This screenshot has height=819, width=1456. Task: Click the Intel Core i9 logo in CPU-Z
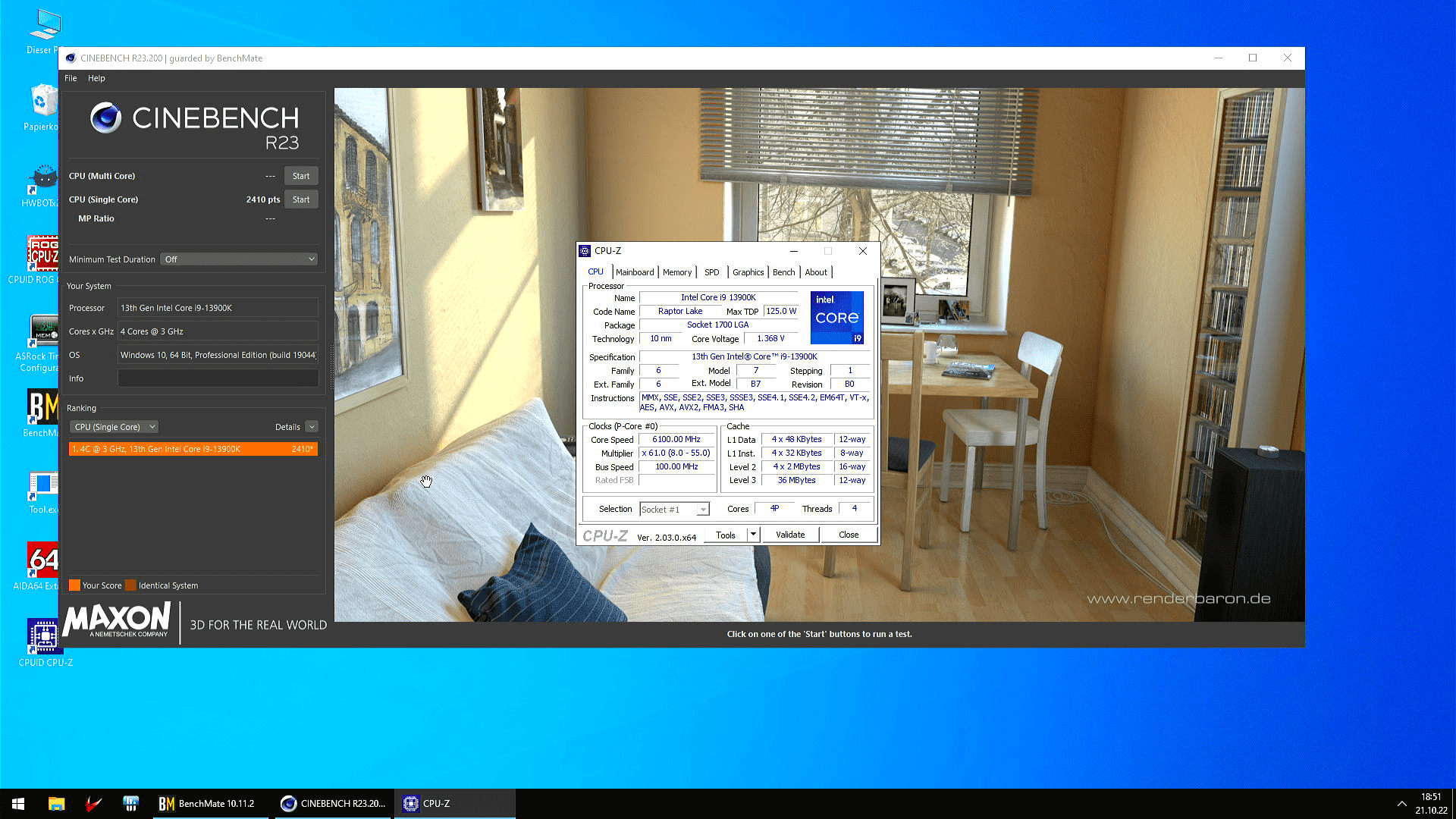tap(836, 317)
